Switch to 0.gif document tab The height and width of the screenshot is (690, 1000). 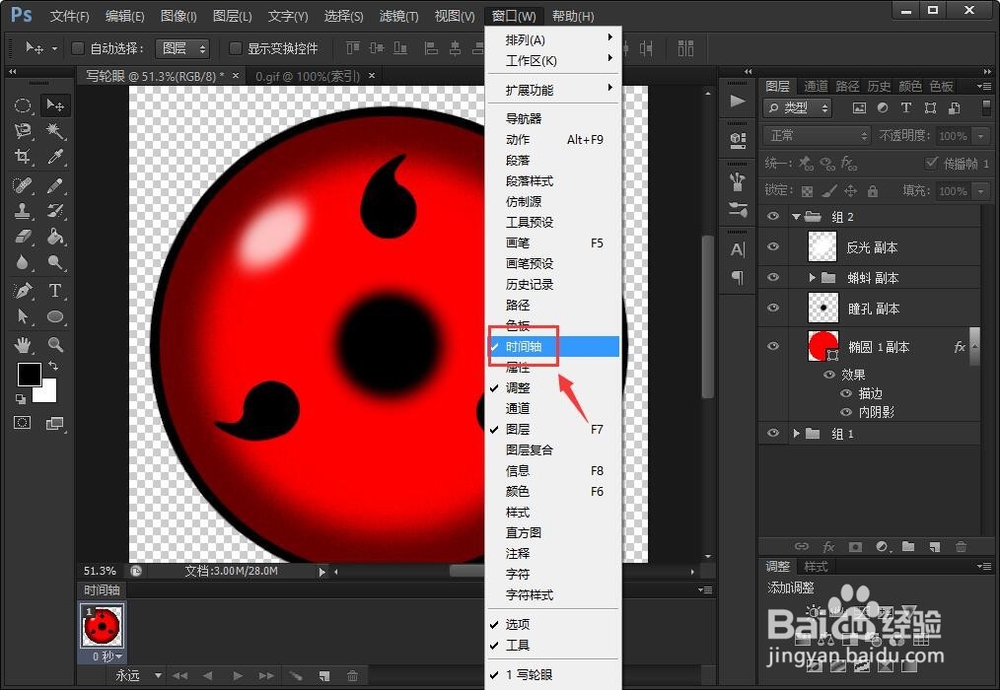pos(307,77)
